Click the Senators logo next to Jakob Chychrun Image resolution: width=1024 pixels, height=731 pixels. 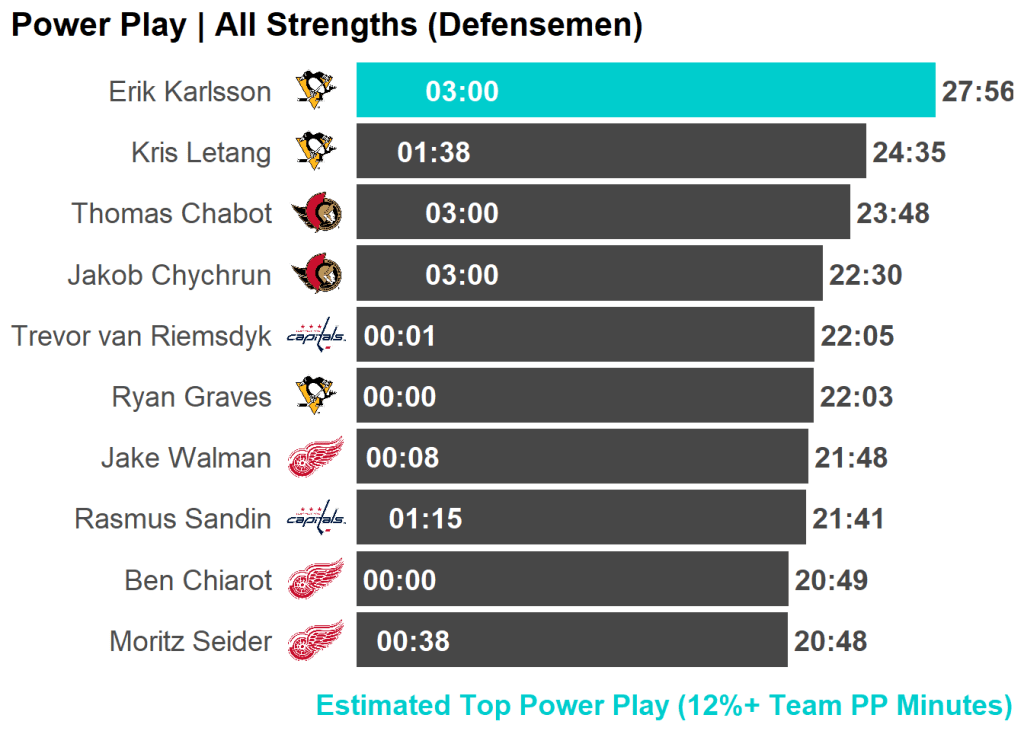[x=317, y=274]
